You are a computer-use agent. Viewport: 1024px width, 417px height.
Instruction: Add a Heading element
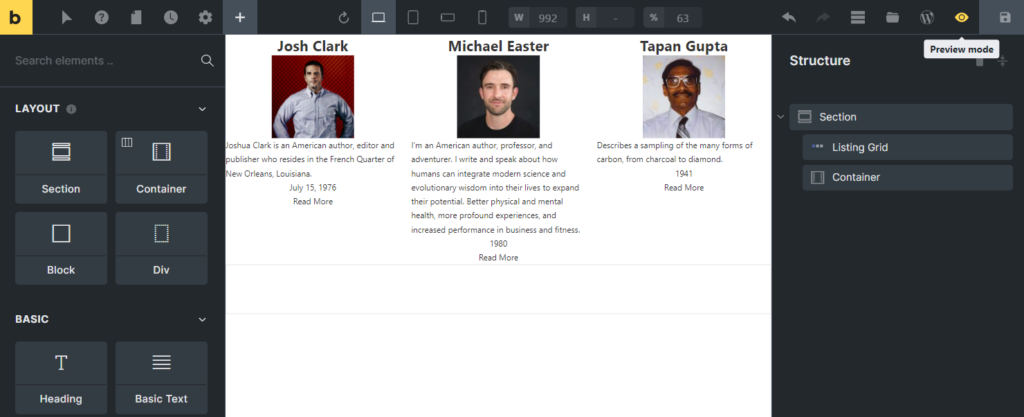pos(61,377)
